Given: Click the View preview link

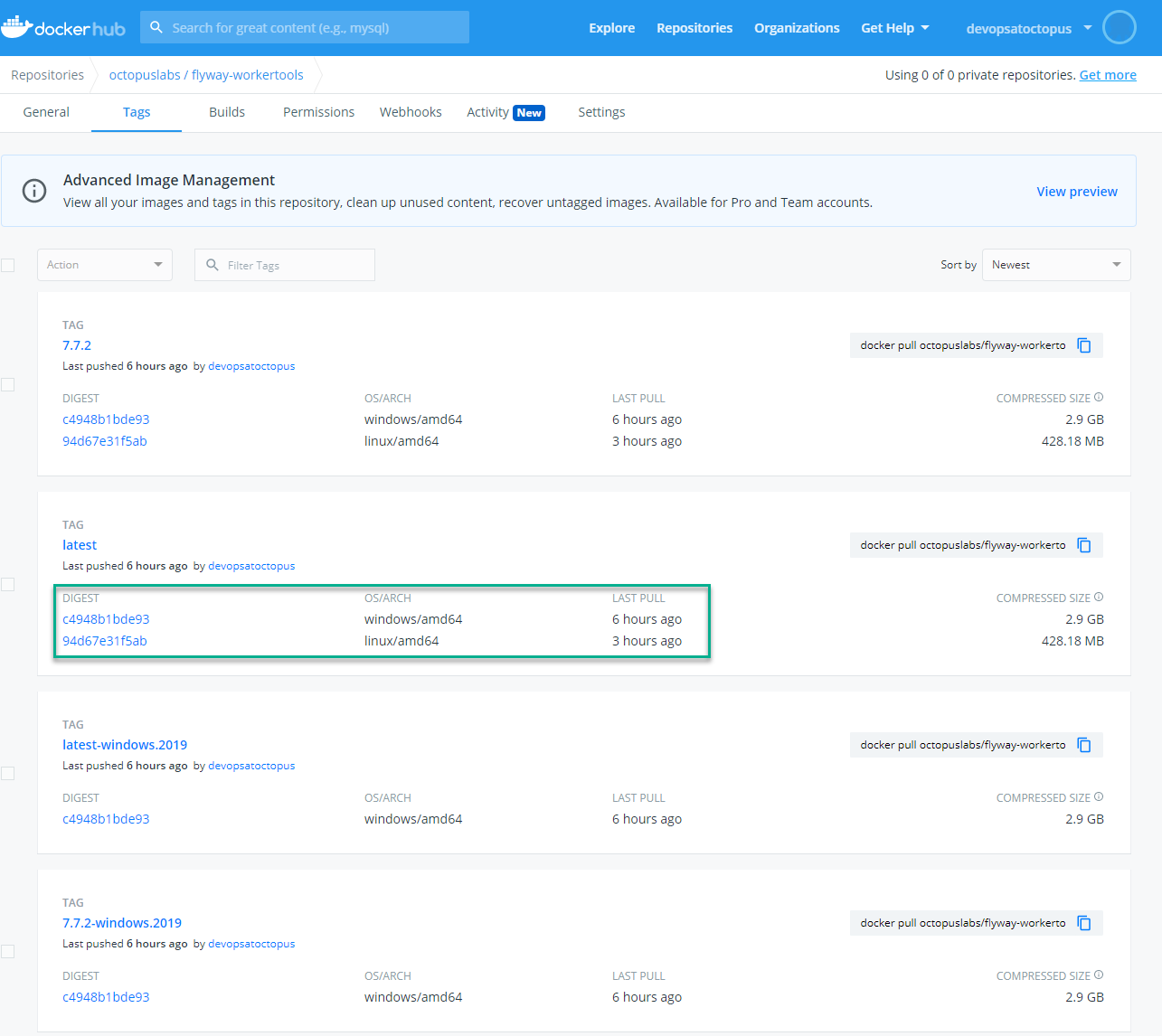Looking at the screenshot, I should pyautogui.click(x=1077, y=191).
